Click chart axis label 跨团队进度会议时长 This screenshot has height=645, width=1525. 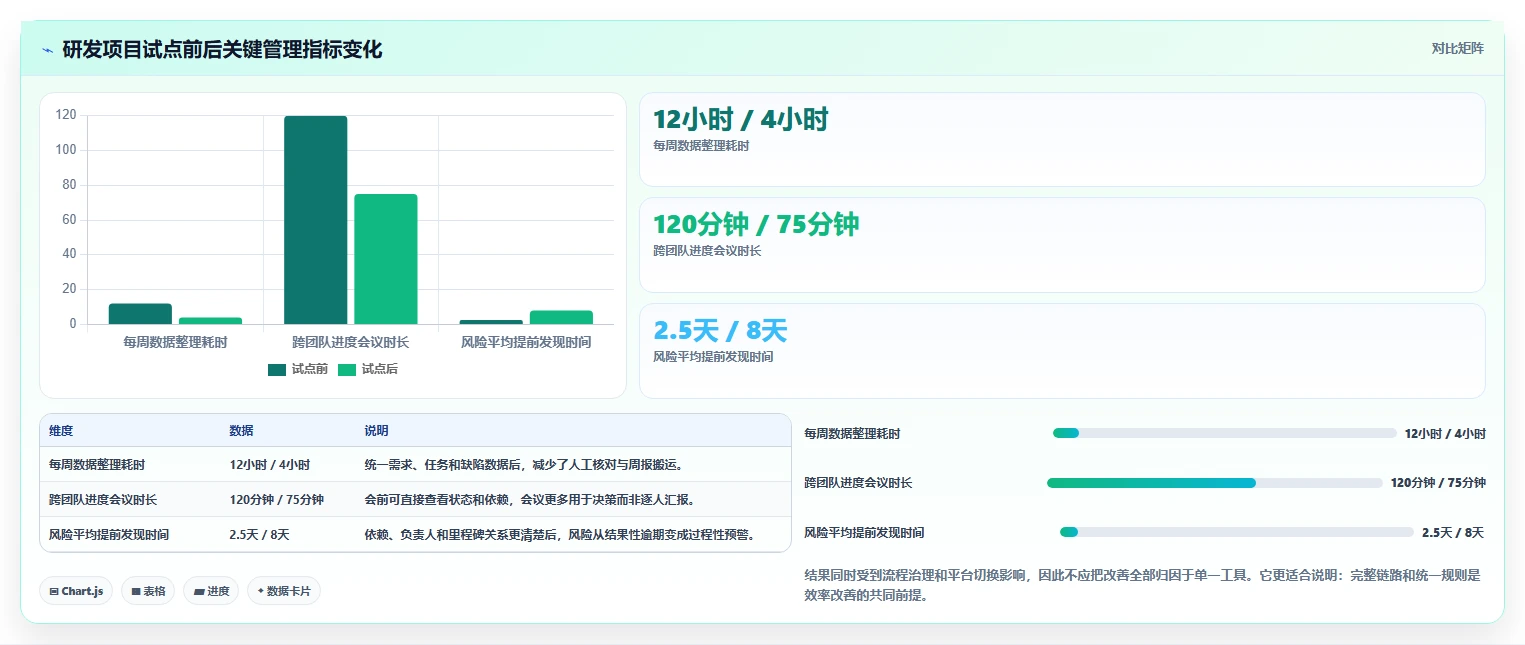351,342
